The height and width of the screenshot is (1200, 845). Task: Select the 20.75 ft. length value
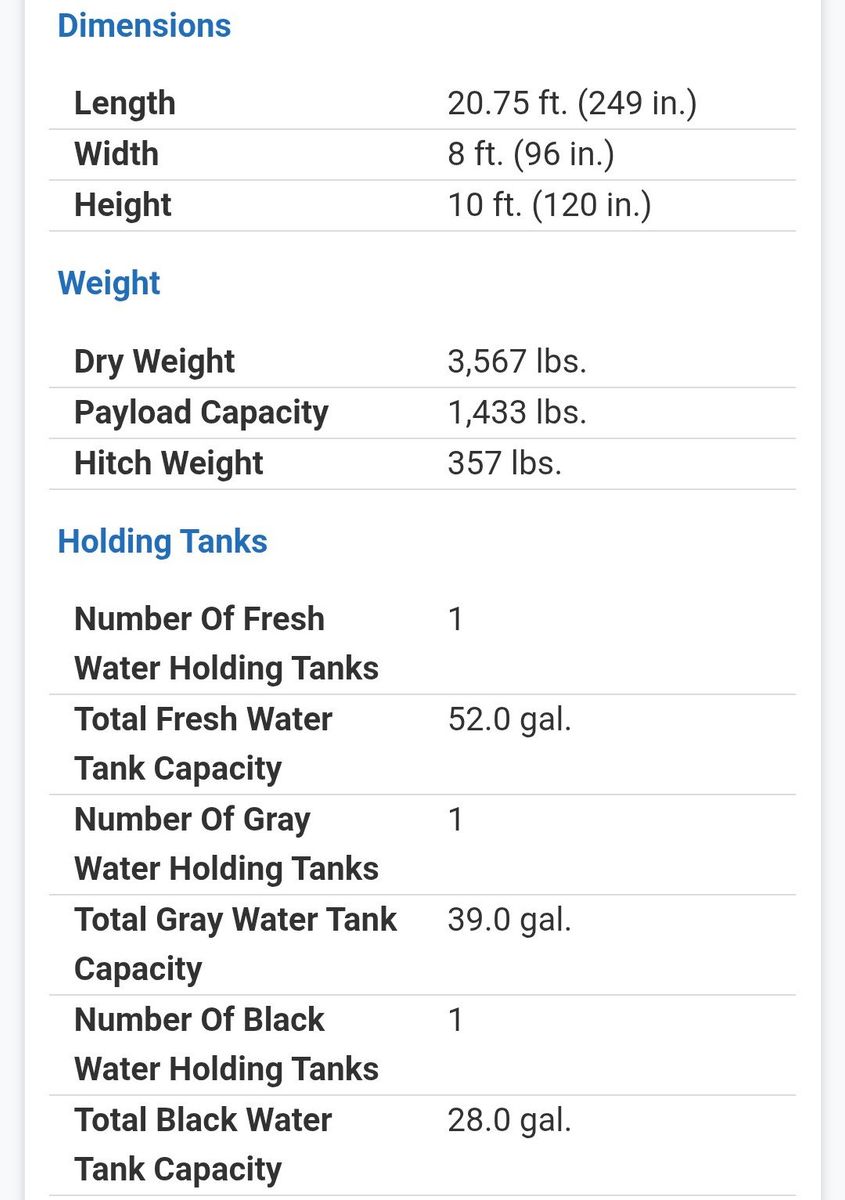(x=572, y=103)
